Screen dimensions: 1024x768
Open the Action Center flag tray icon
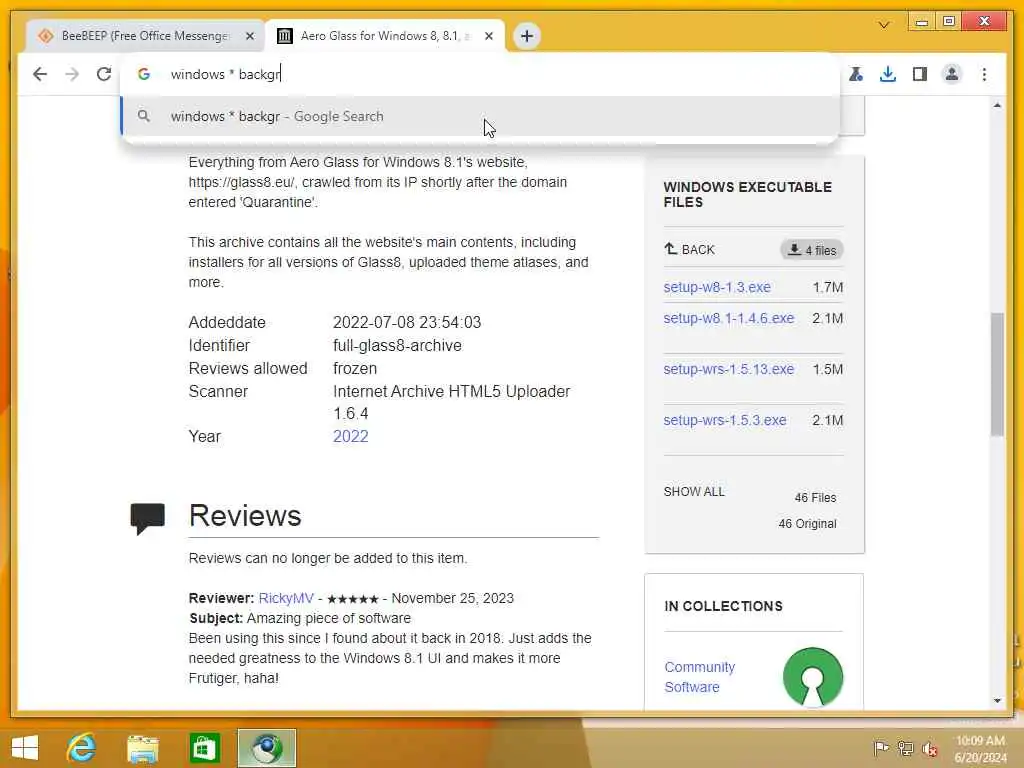881,748
